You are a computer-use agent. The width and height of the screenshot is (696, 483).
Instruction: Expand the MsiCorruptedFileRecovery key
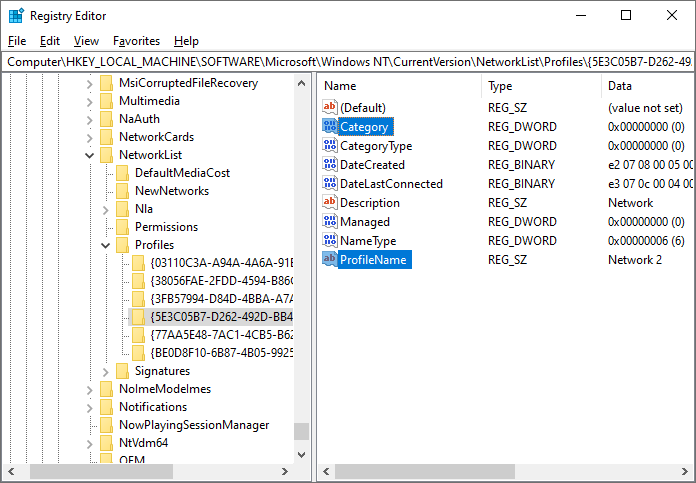[x=90, y=84]
